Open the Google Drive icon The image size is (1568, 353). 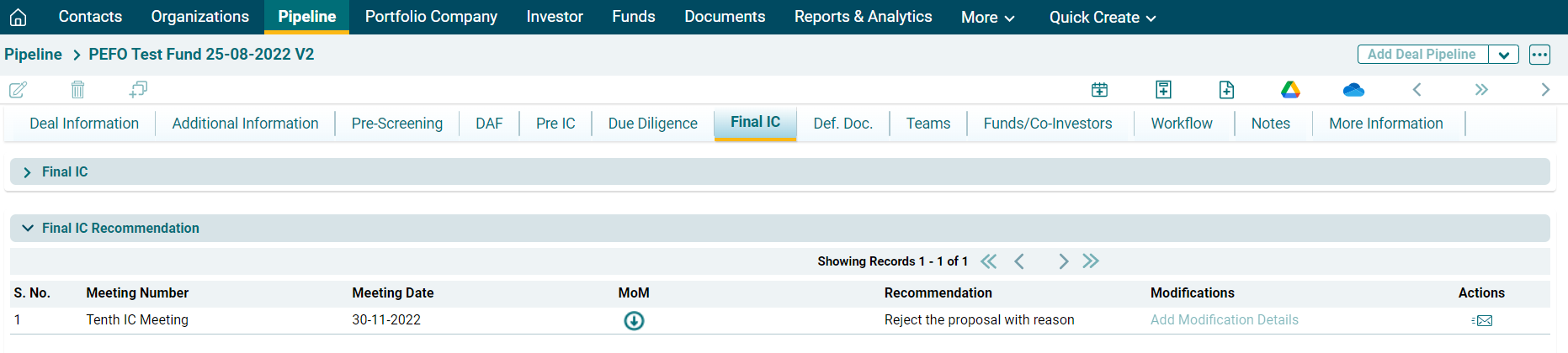[x=1290, y=89]
